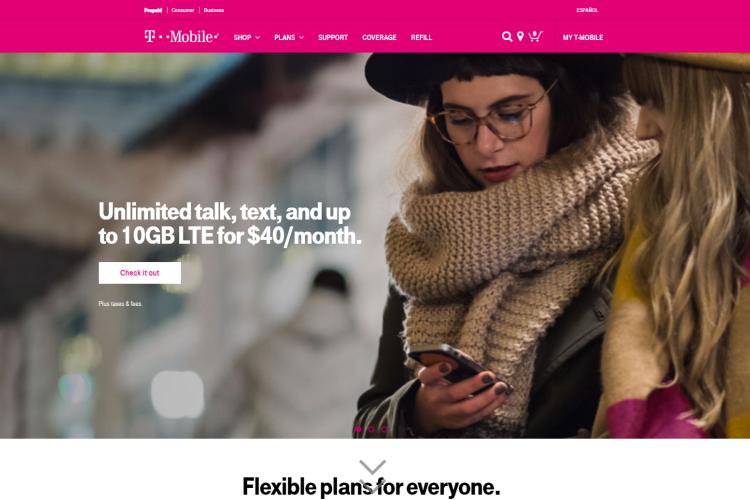
Task: Click the Check it out button
Action: coord(140,273)
